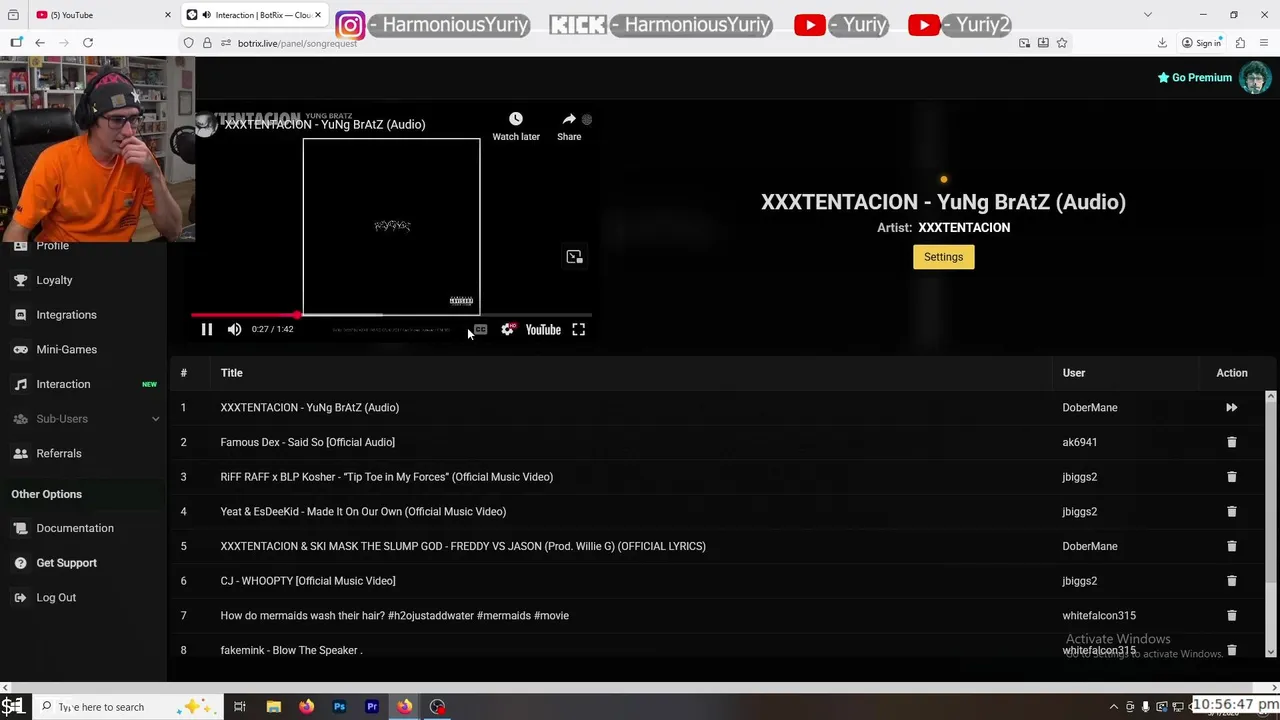Screen dimensions: 1280x720
Task: Delete the FREDDY VS JASON request
Action: (1232, 546)
